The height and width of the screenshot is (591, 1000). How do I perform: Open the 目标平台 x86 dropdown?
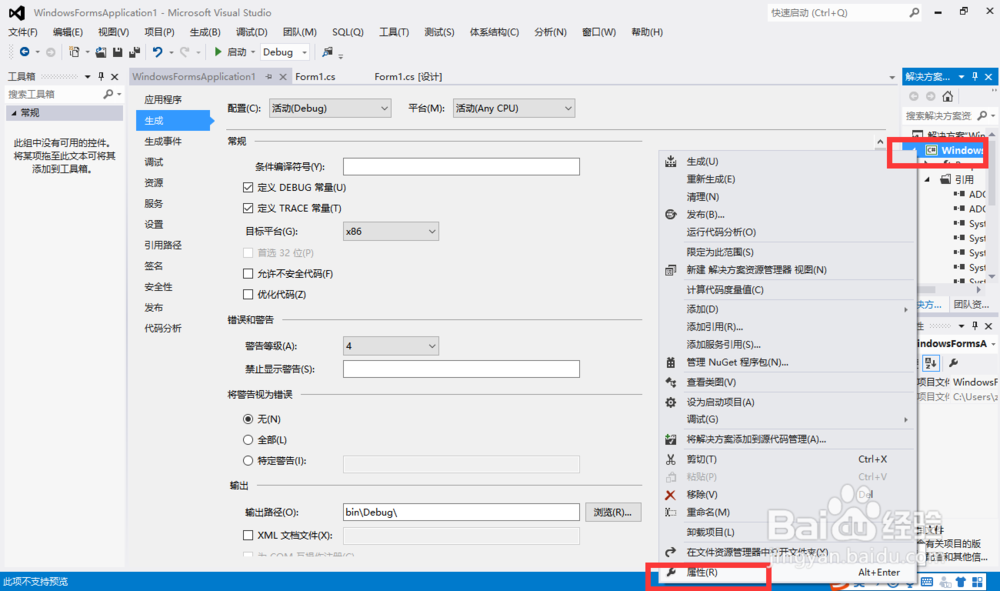pos(390,231)
